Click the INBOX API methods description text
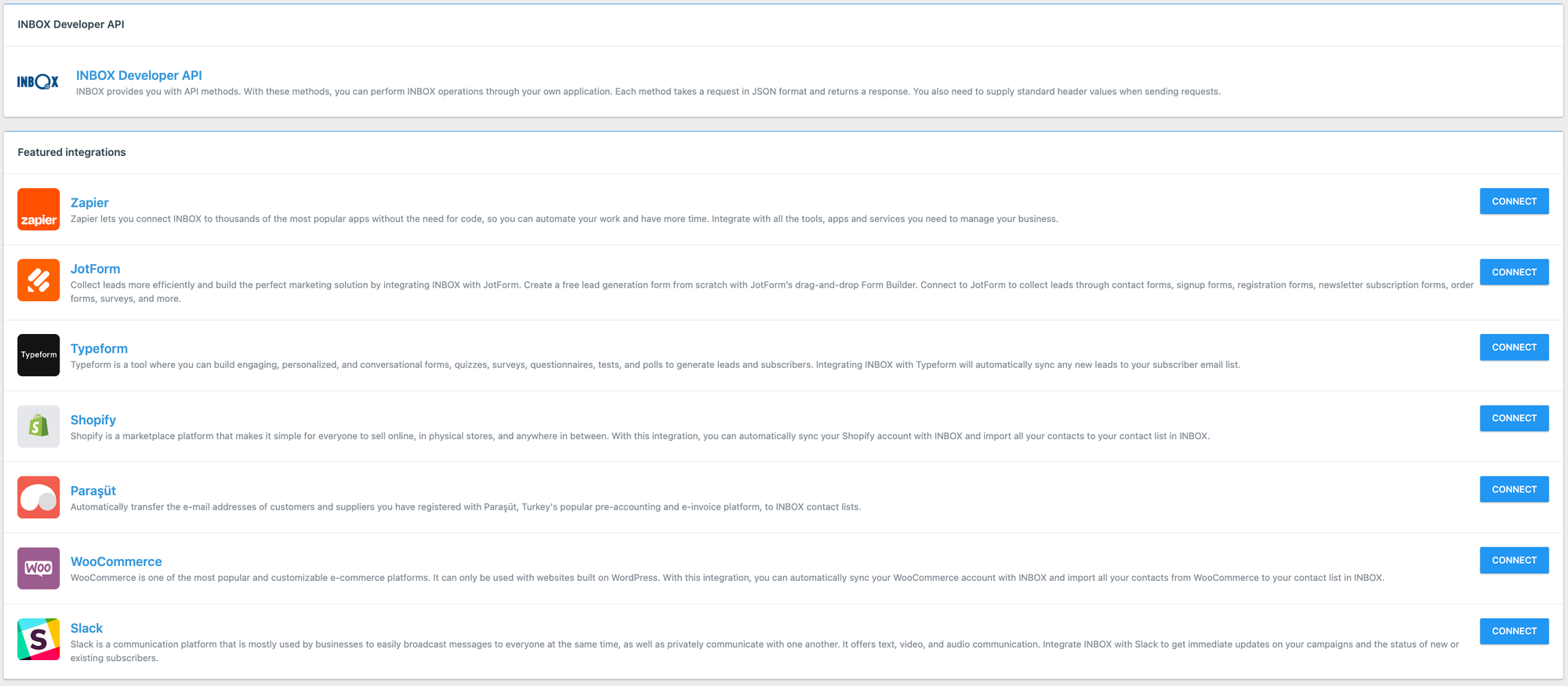Image resolution: width=1568 pixels, height=686 pixels. pyautogui.click(x=648, y=92)
